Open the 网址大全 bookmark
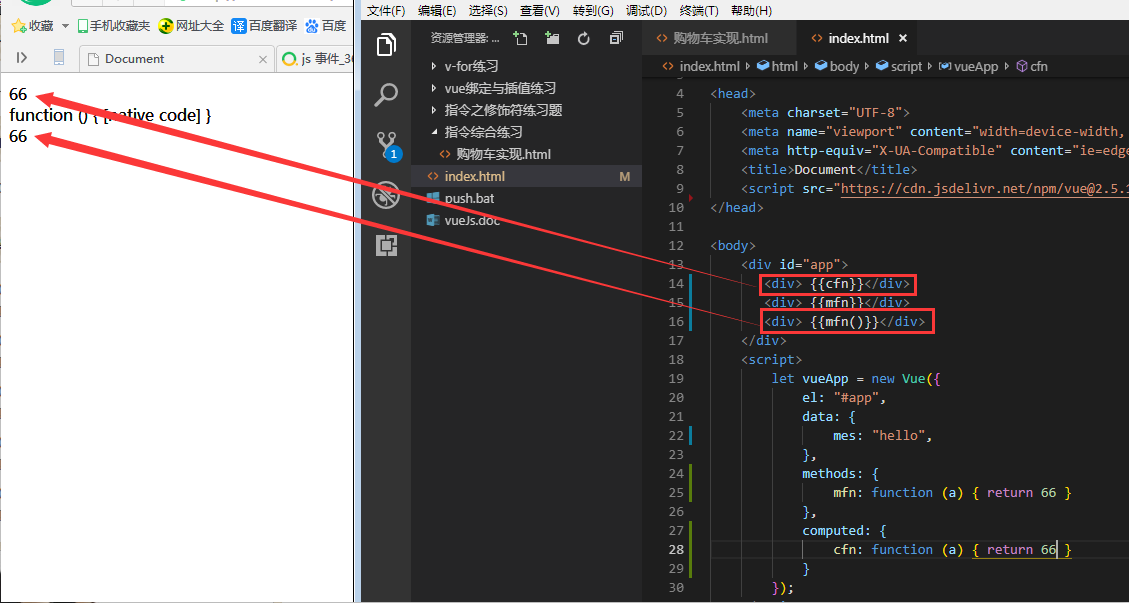The width and height of the screenshot is (1129, 603). tap(191, 26)
